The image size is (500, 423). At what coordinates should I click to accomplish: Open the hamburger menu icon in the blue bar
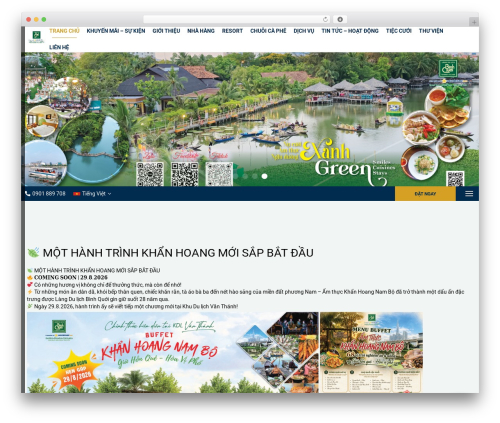(469, 194)
